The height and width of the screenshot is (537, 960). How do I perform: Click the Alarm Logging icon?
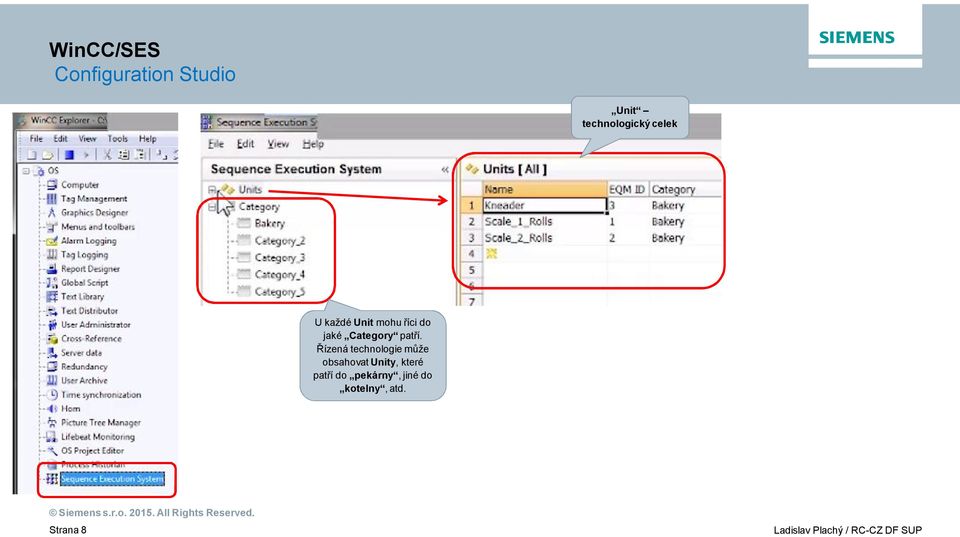[52, 241]
